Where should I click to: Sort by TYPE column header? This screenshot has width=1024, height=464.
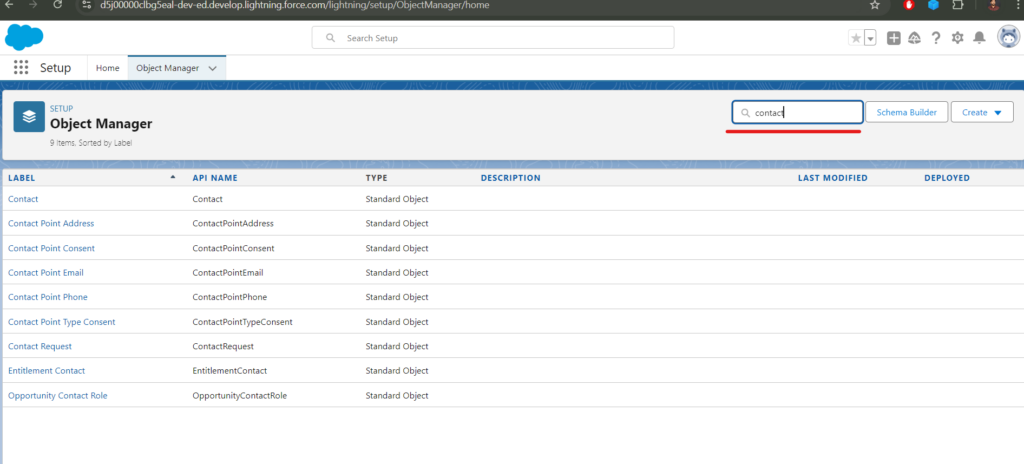(376, 178)
